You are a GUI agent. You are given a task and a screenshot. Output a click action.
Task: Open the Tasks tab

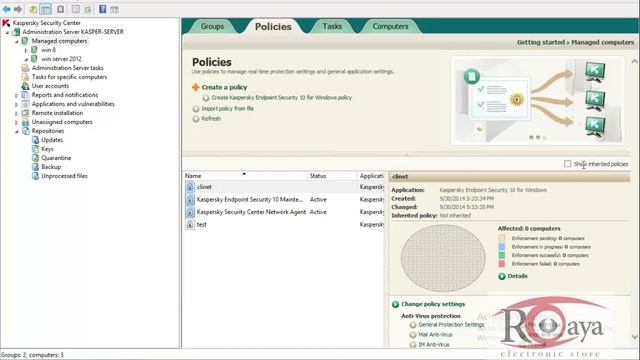(332, 26)
